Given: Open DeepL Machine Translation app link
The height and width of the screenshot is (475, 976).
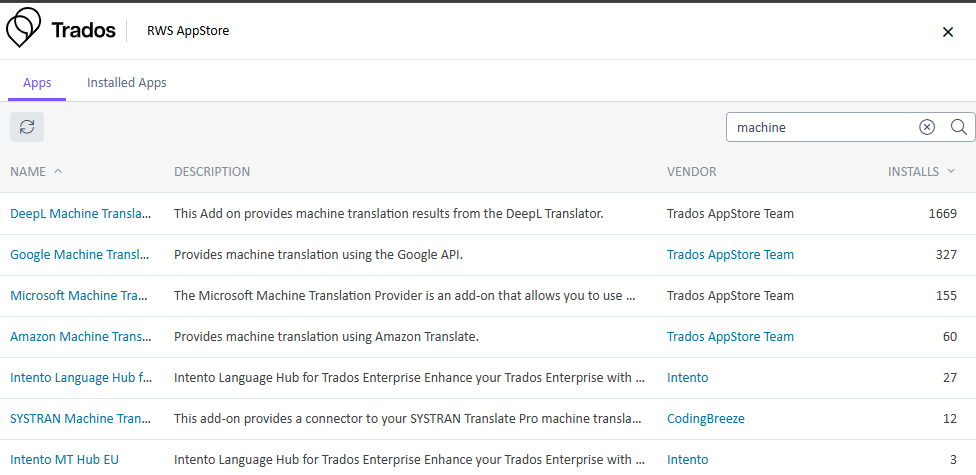Looking at the screenshot, I should [81, 213].
